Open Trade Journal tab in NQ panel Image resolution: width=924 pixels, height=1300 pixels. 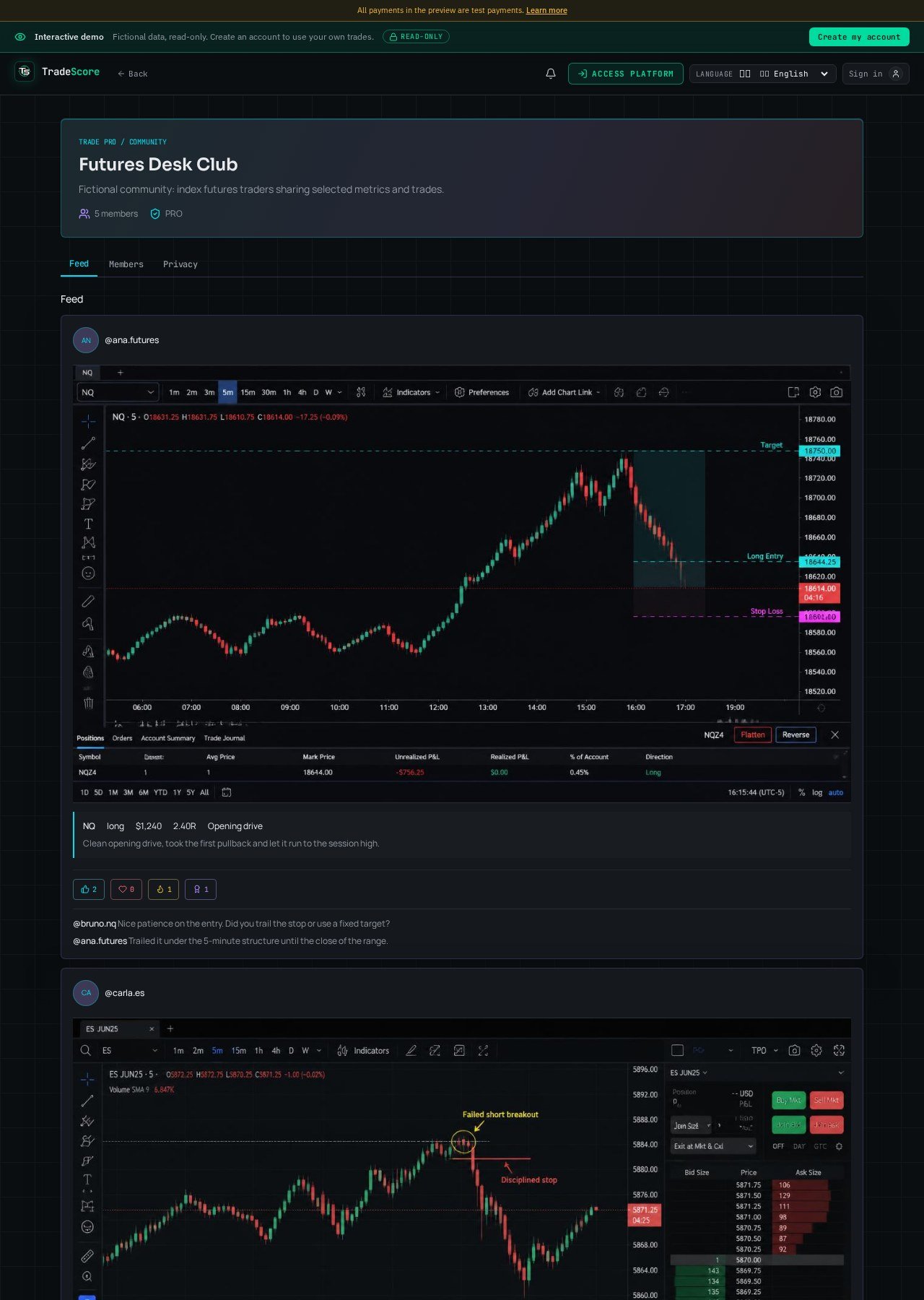click(225, 738)
